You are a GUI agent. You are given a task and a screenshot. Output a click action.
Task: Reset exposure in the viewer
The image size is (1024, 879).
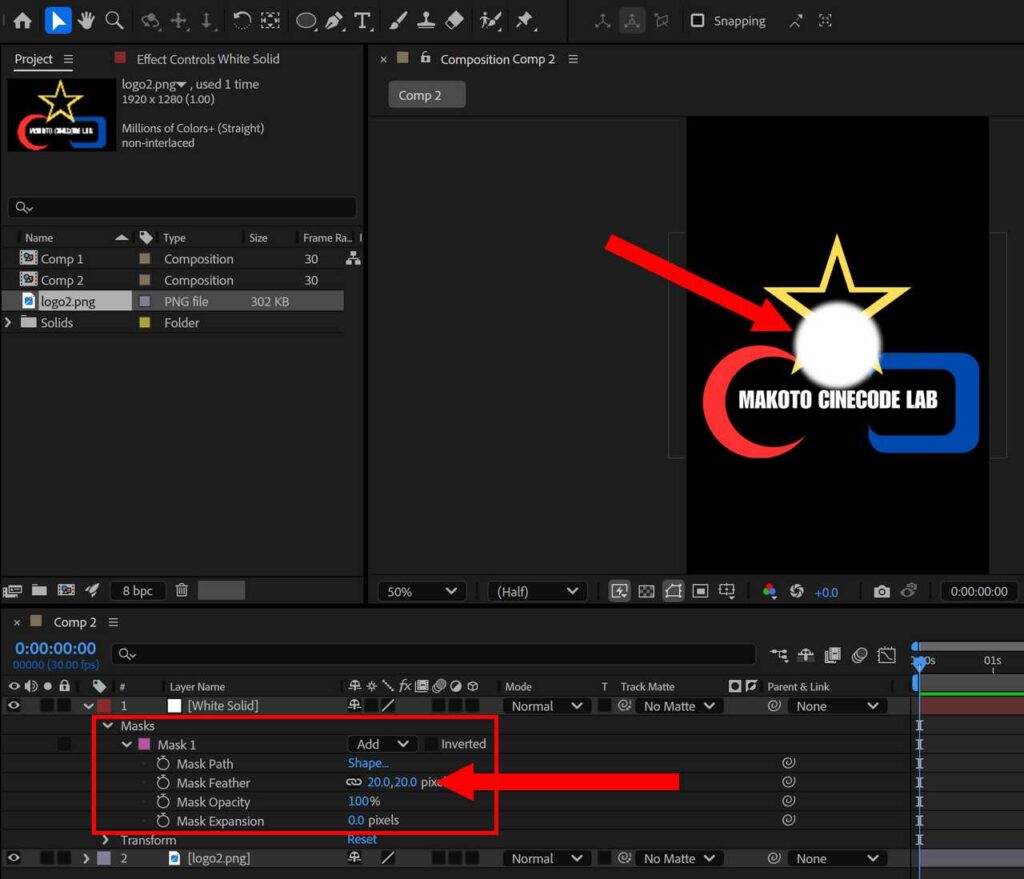click(797, 592)
